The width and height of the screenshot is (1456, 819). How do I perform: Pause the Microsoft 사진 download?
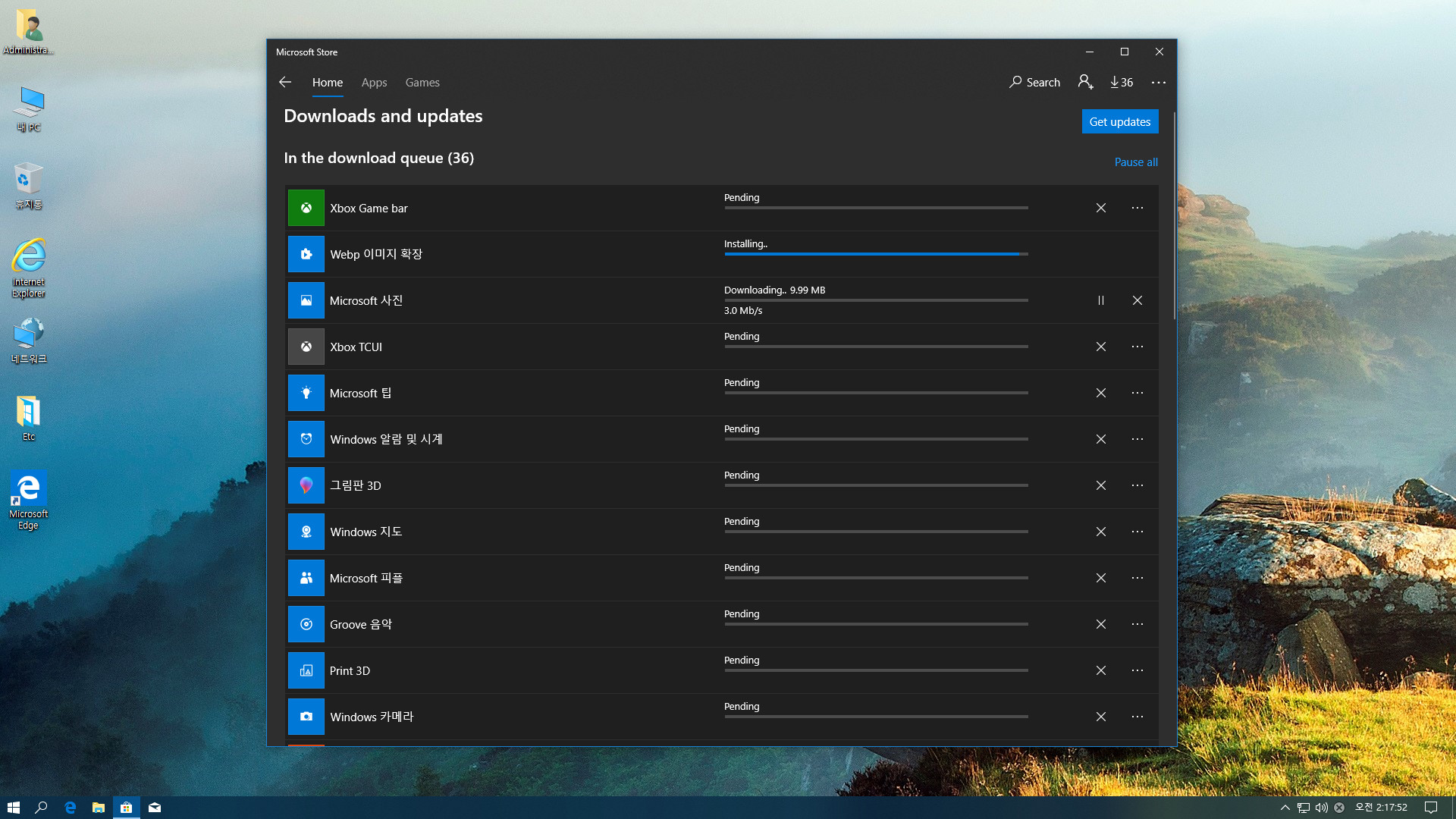(x=1101, y=300)
